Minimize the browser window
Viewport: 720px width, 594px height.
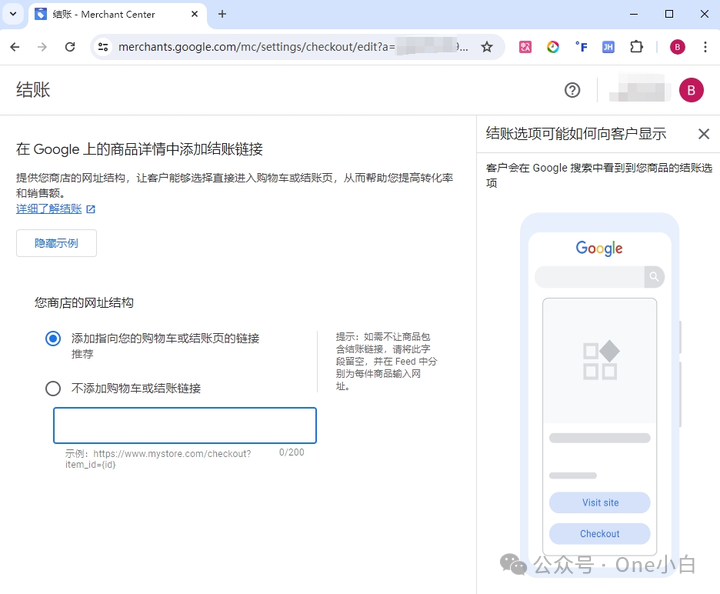(634, 14)
